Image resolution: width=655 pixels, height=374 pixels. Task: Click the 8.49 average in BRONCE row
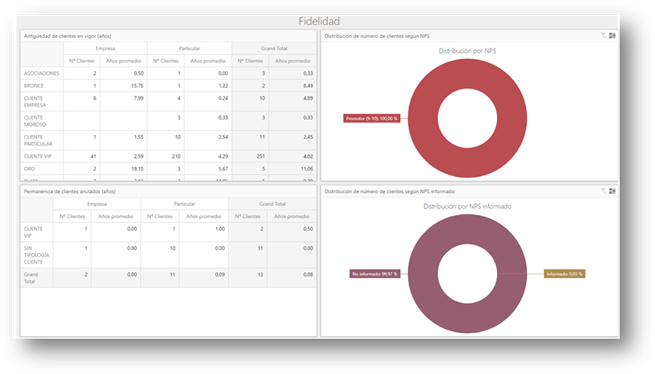tap(308, 86)
